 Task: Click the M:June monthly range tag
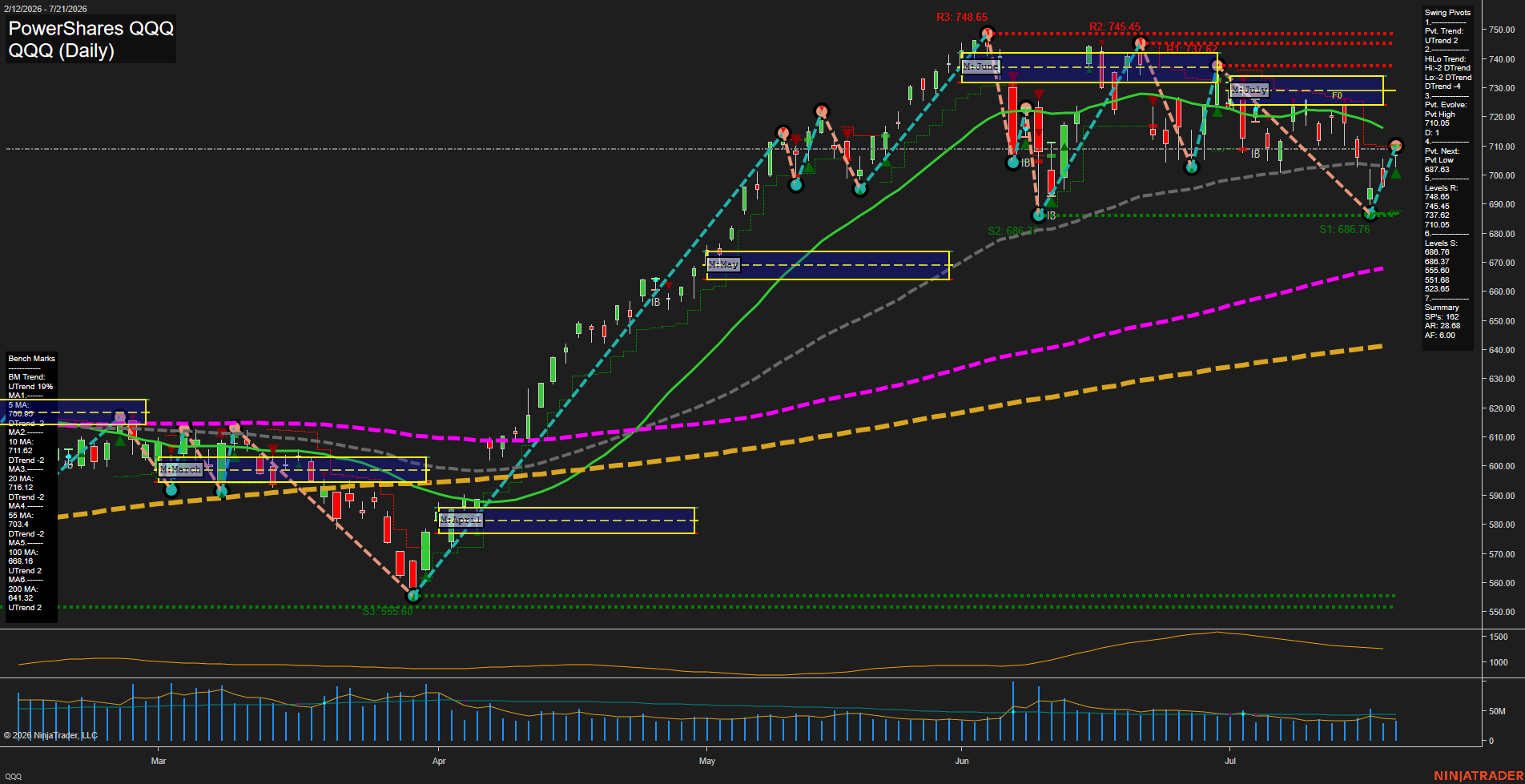[980, 66]
